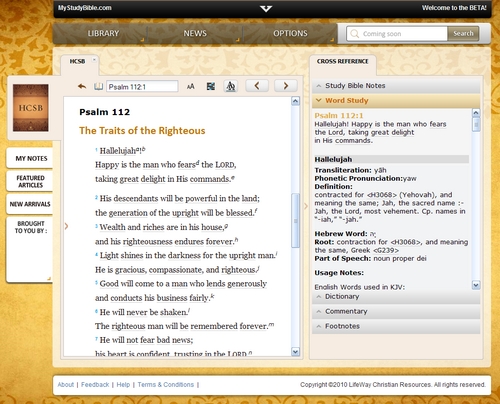Click the Feedback link in footer
This screenshot has width=500, height=404.
95,385
